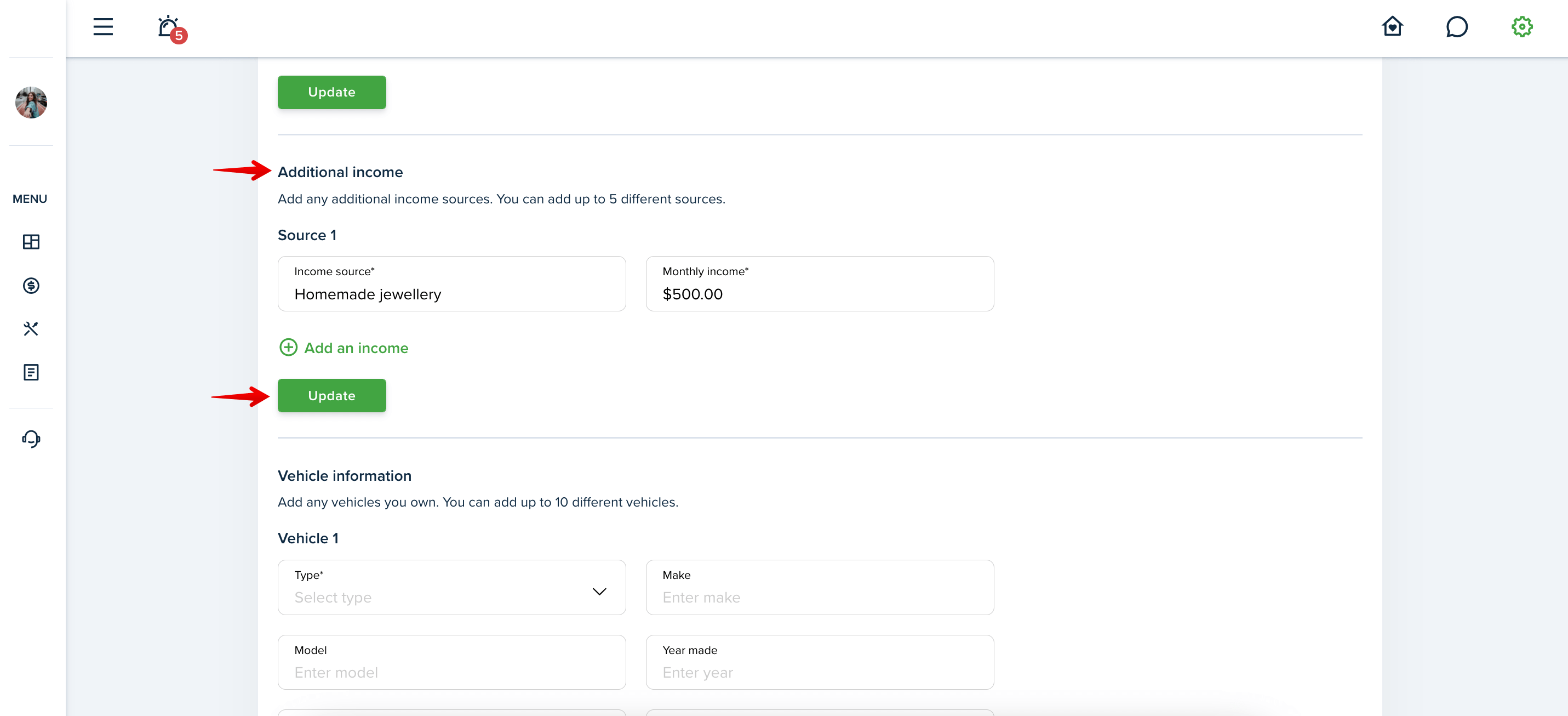Expand Type dropdown chevron arrow
Image resolution: width=1568 pixels, height=716 pixels.
(x=599, y=591)
